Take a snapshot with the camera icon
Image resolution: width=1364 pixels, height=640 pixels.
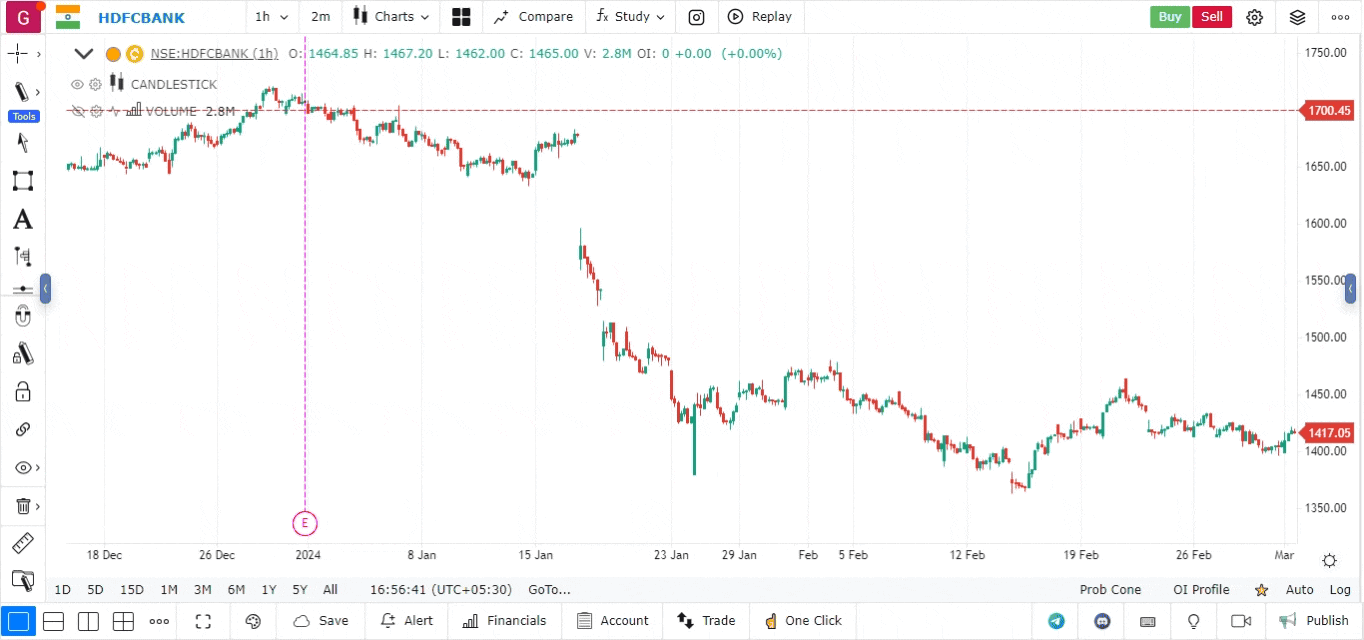[696, 17]
